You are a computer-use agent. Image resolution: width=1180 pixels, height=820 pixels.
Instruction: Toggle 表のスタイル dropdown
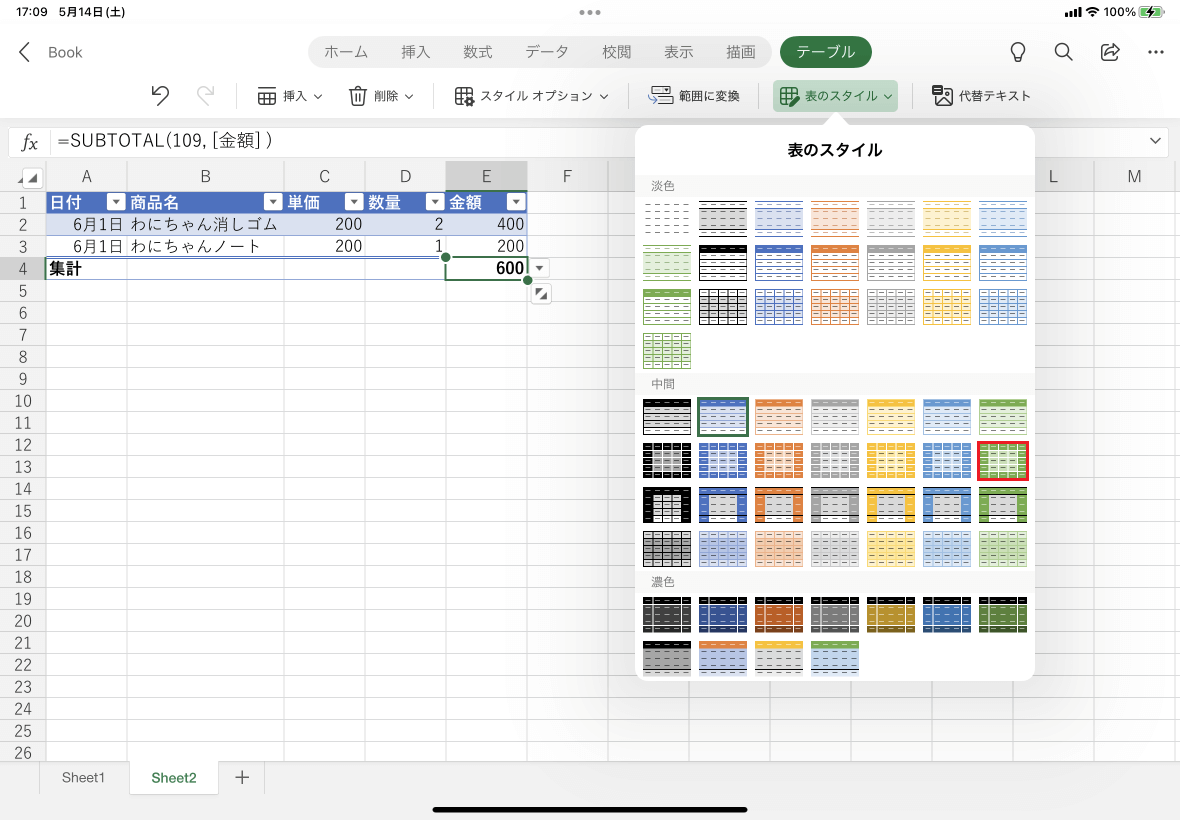[835, 96]
